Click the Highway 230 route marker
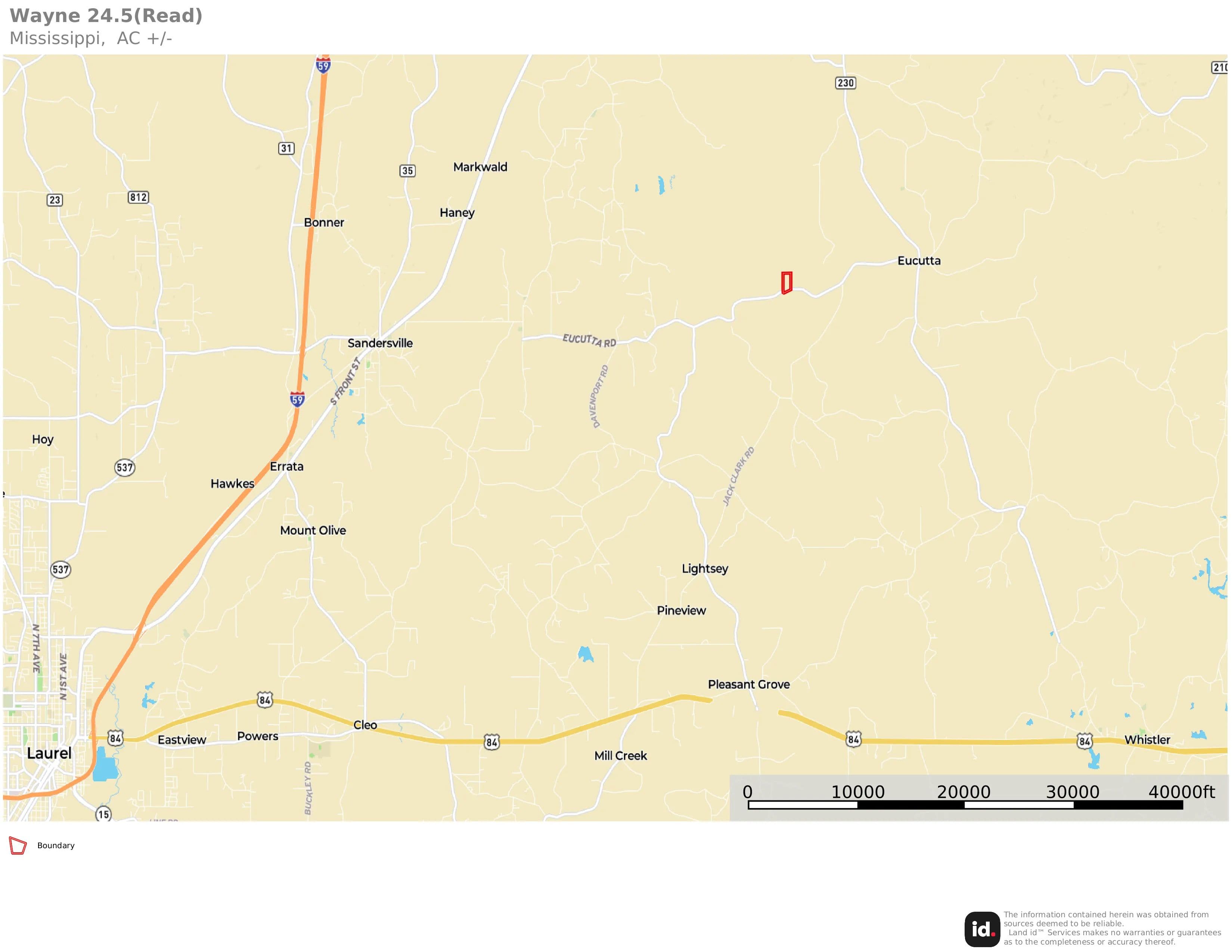 click(x=845, y=83)
